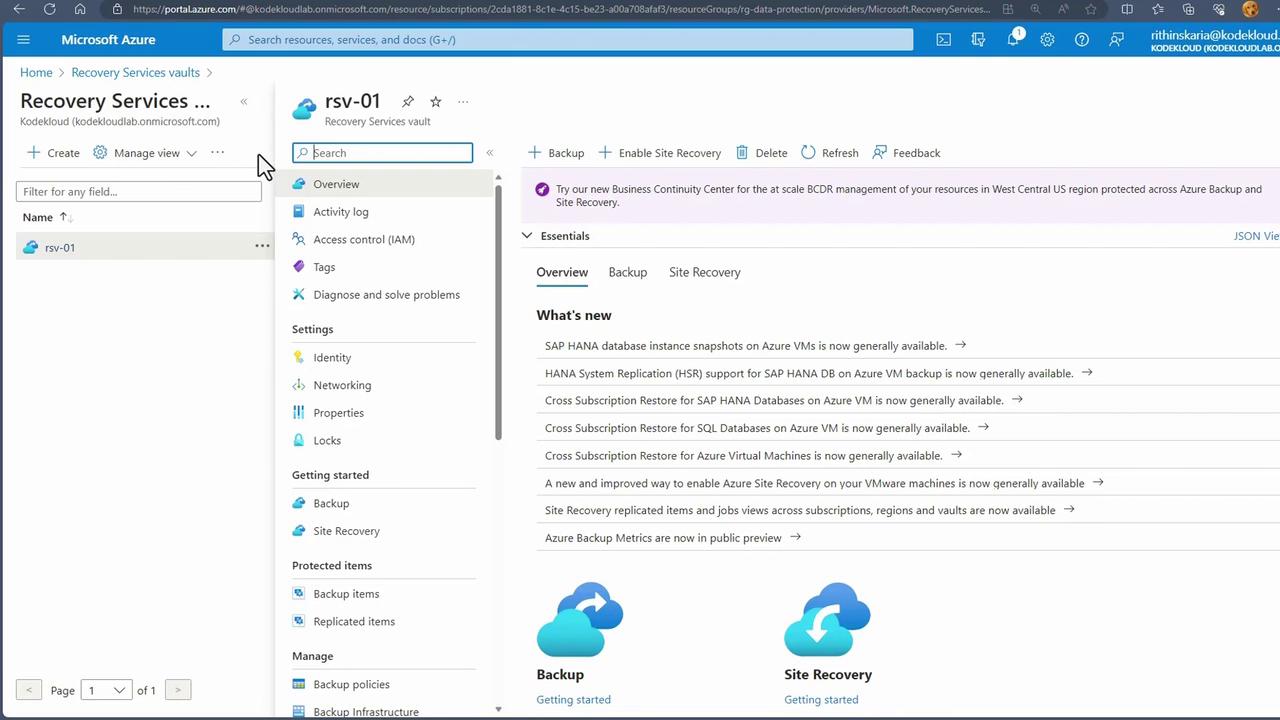Open Diagnose and solve problems
Viewport: 1280px width, 720px height.
(x=384, y=295)
